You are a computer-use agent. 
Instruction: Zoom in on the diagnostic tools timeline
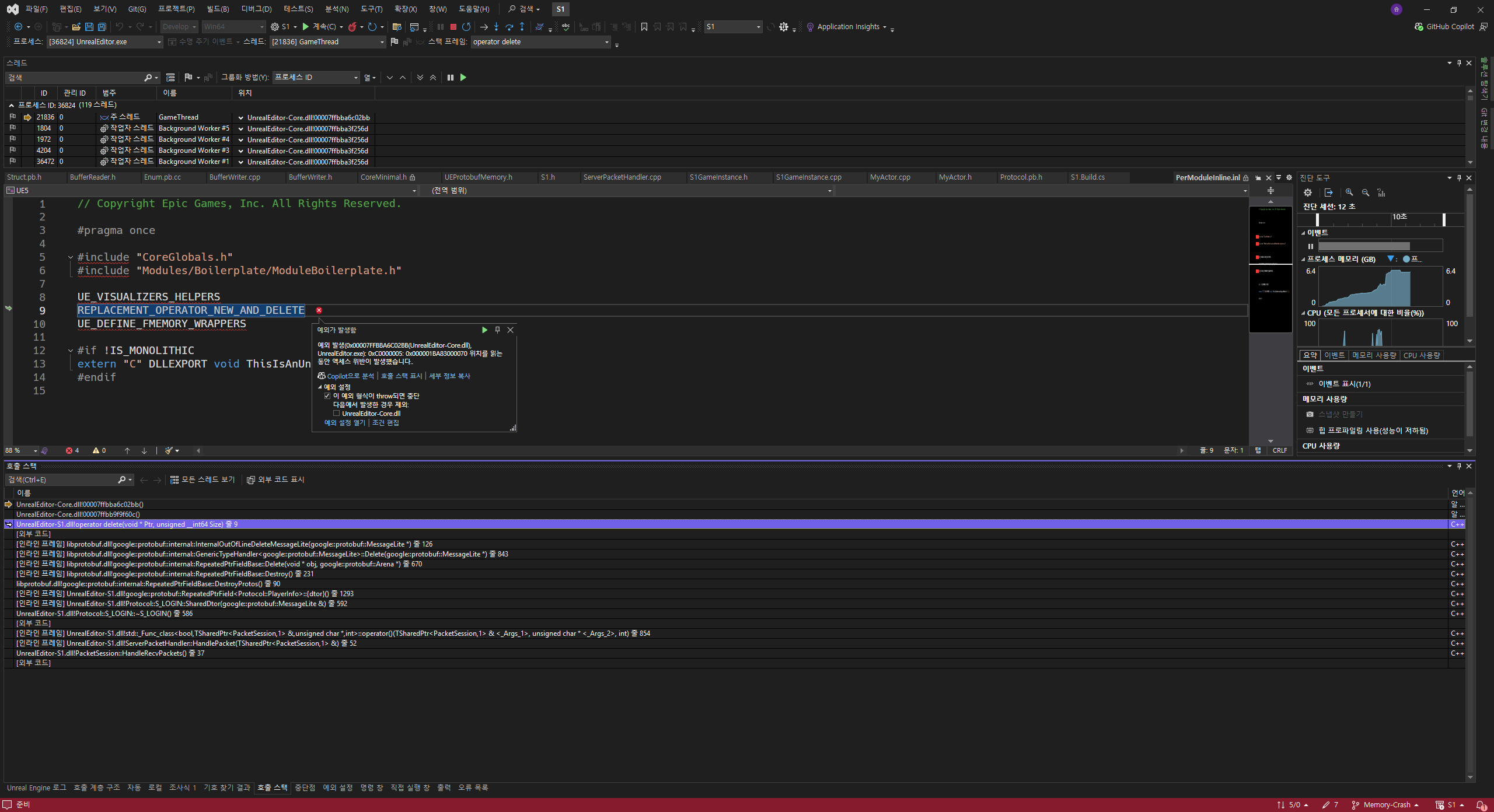pyautogui.click(x=1349, y=192)
